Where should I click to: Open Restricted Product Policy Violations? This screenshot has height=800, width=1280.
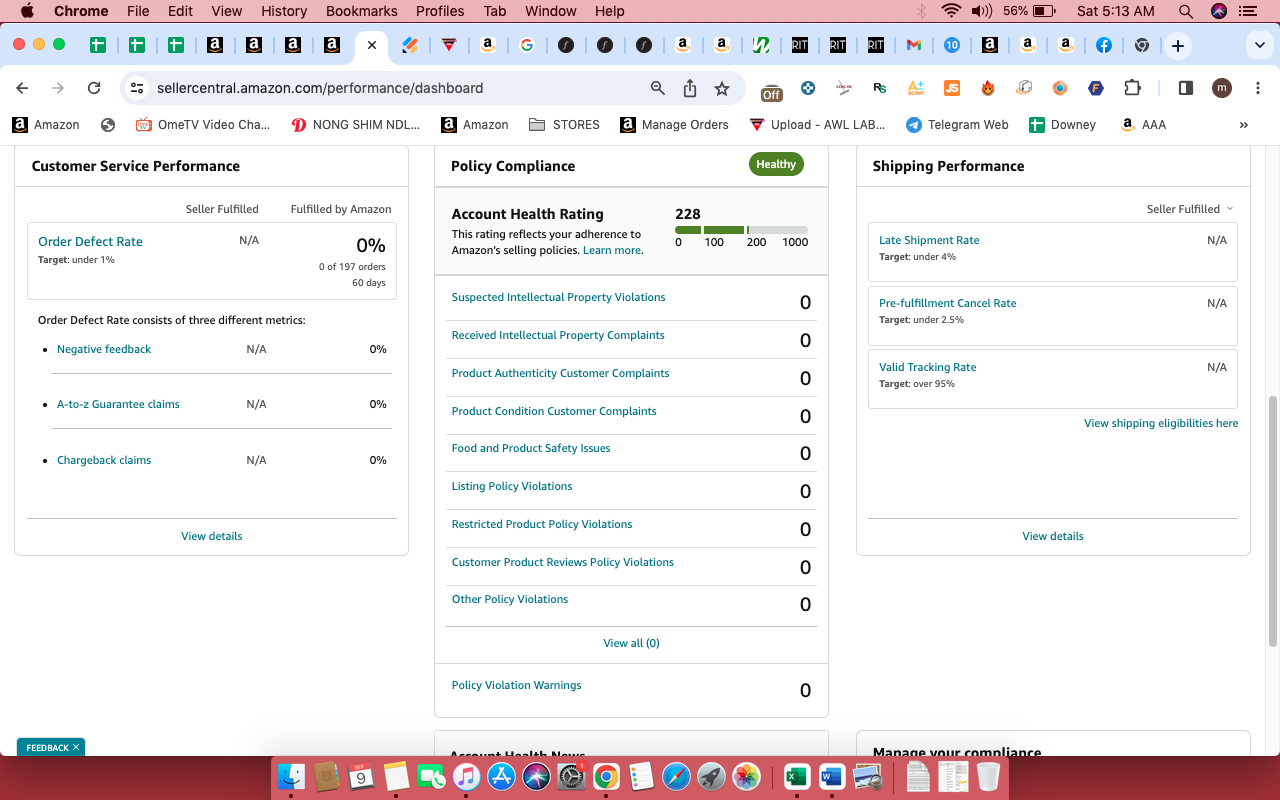(542, 524)
